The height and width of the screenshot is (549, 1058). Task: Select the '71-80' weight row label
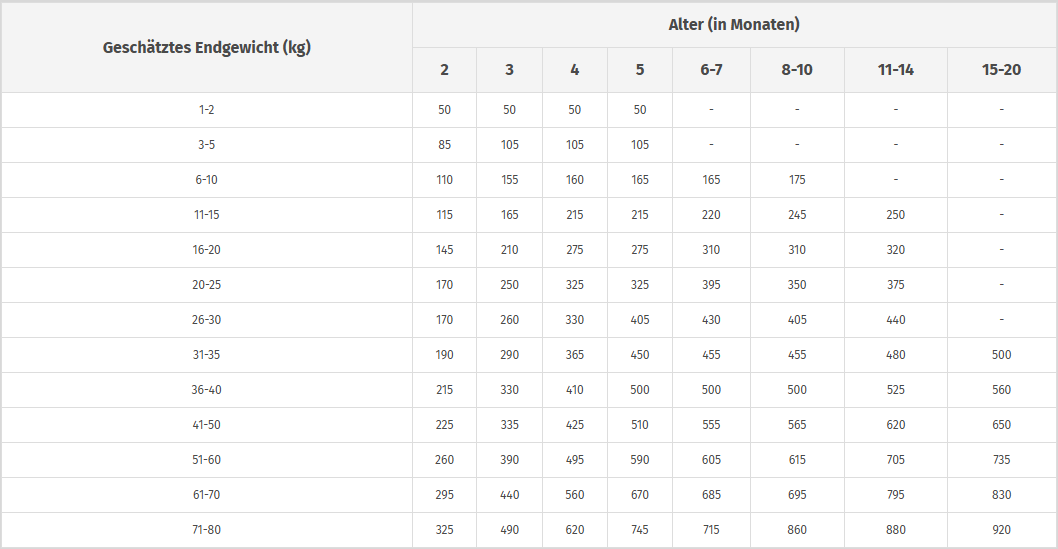coord(207,530)
